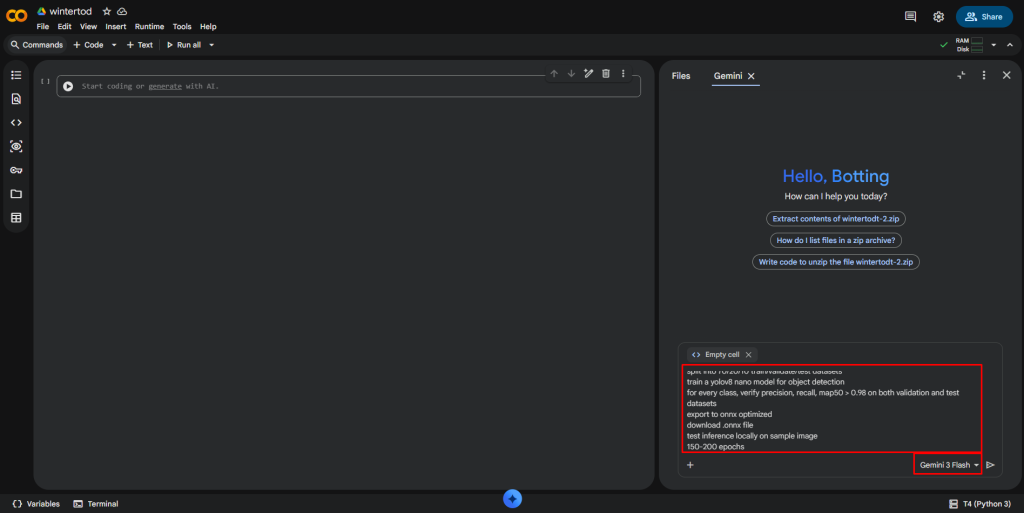Click How do I list files suggestion
The height and width of the screenshot is (513, 1024).
tap(835, 240)
